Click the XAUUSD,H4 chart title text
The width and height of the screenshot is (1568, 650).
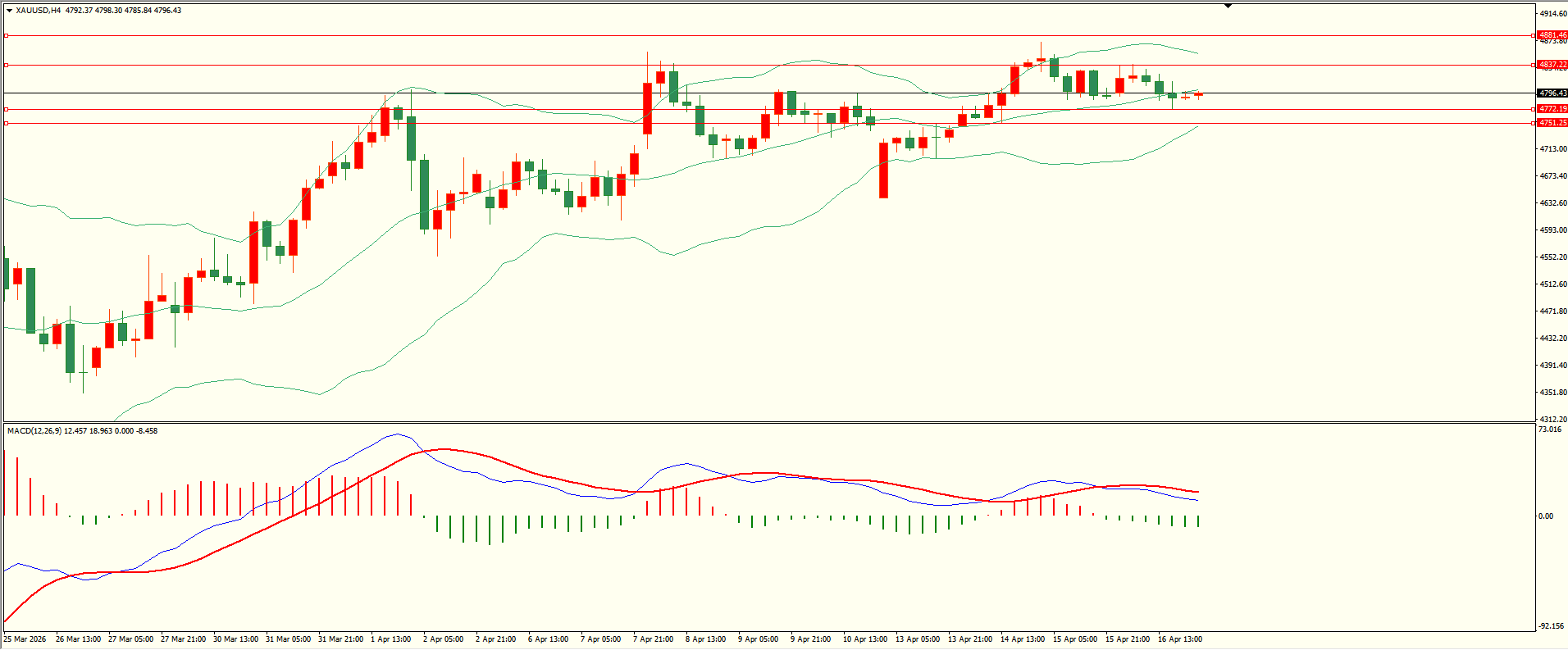click(38, 11)
